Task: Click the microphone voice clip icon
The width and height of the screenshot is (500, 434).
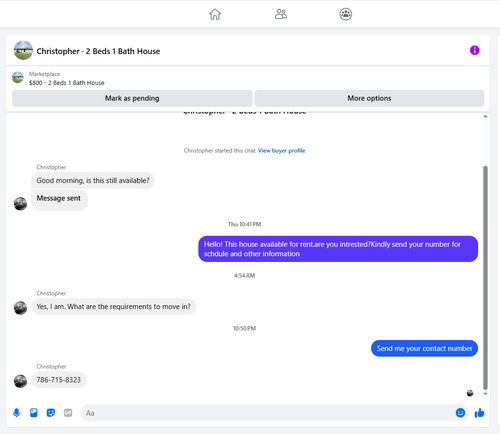Action: 16,413
